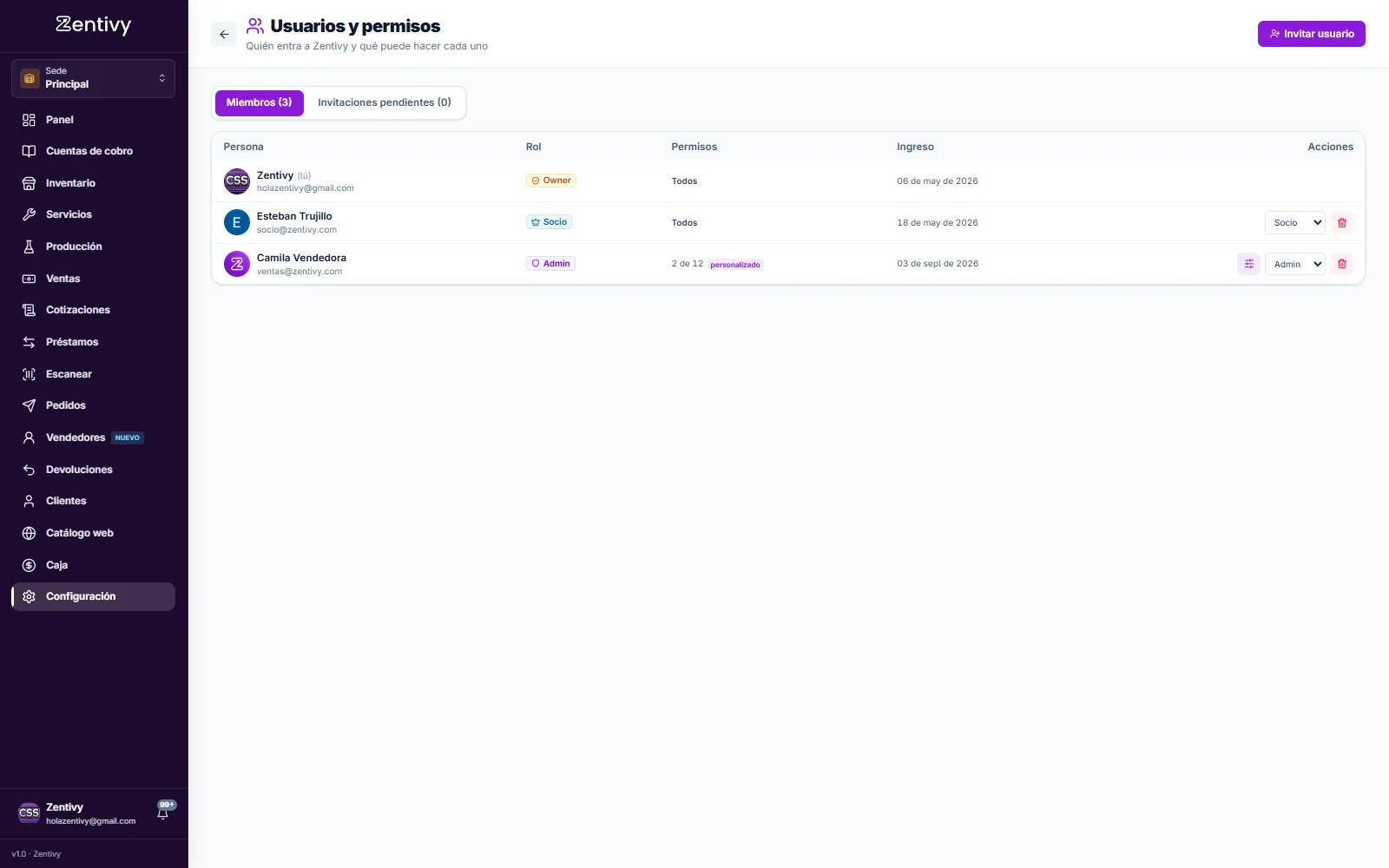The width and height of the screenshot is (1389, 868).
Task: Open Camila Vendedora's Admin role dropdown
Action: click(1294, 264)
